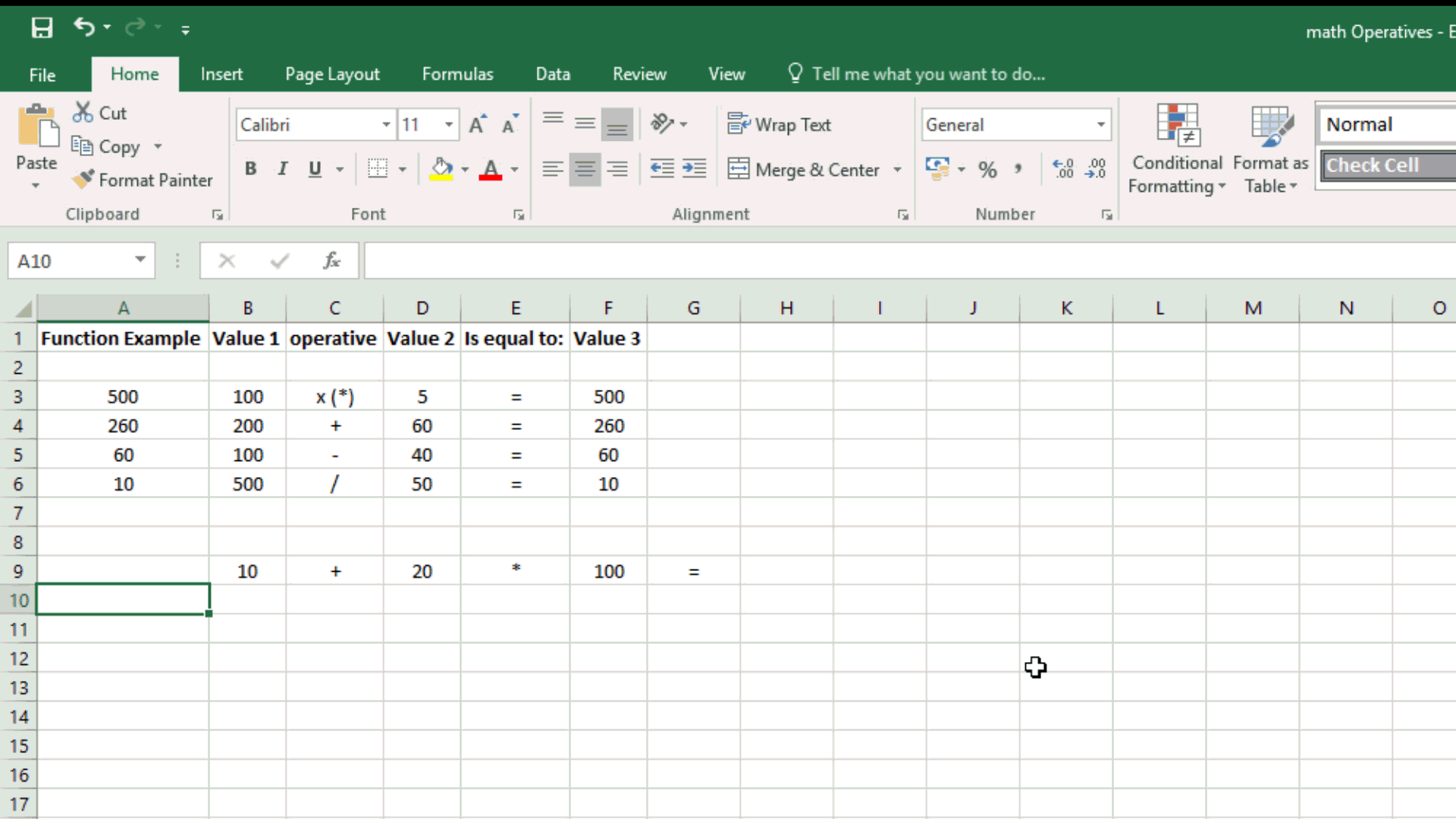Click the yellow Fill Color bucket
Screen dimensions: 1456x819
click(441, 168)
